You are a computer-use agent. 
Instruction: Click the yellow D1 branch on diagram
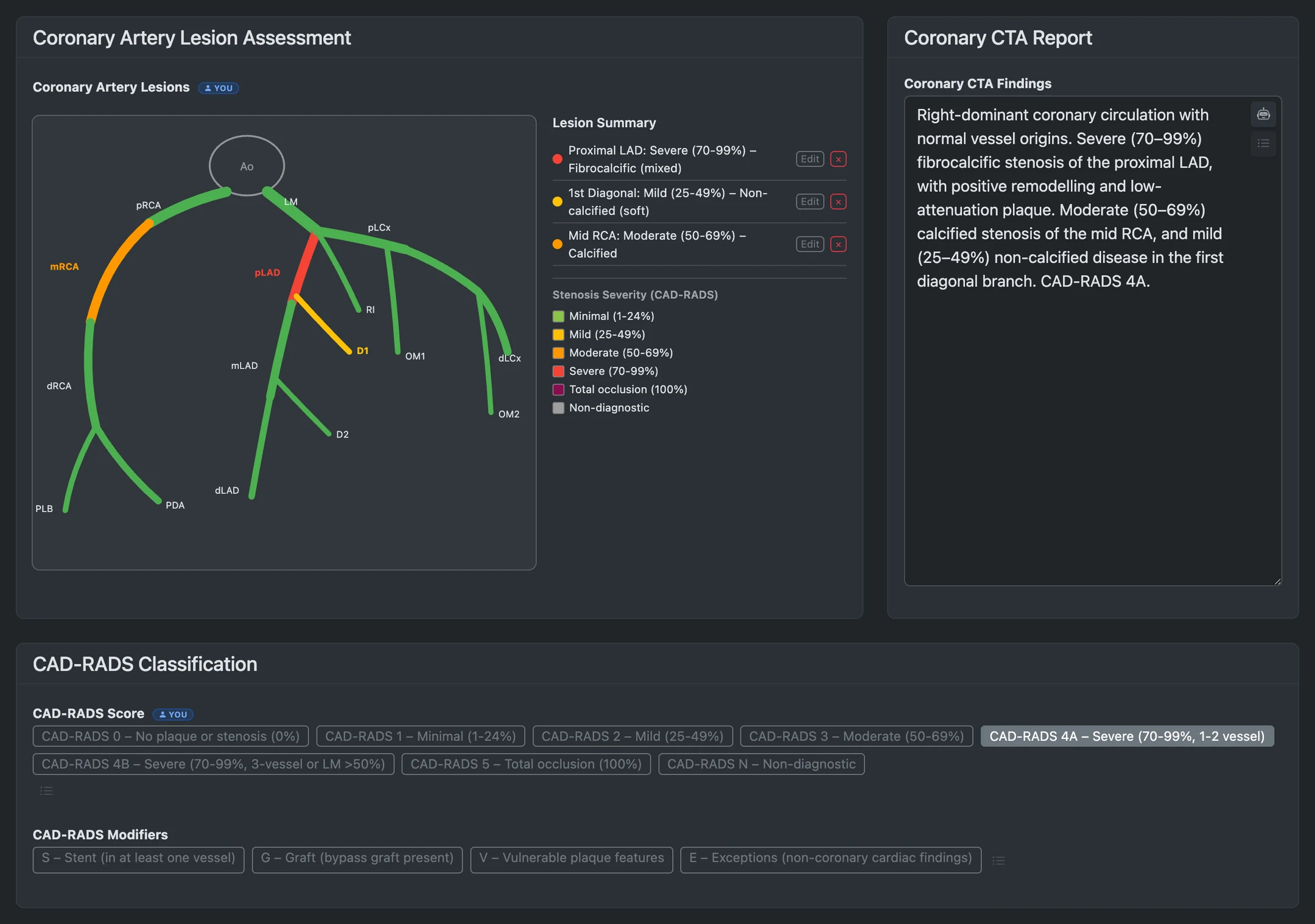(323, 324)
